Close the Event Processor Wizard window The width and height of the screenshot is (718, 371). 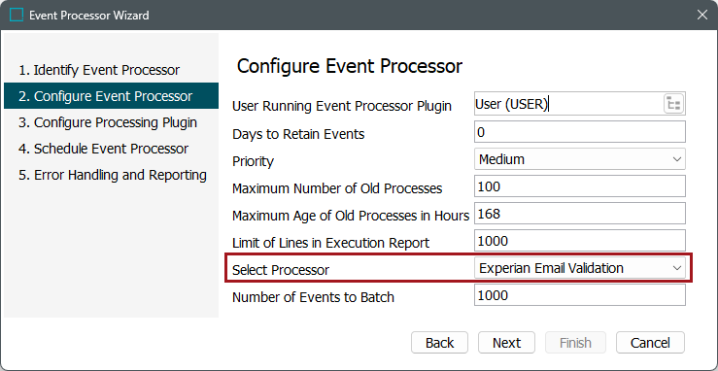[702, 15]
